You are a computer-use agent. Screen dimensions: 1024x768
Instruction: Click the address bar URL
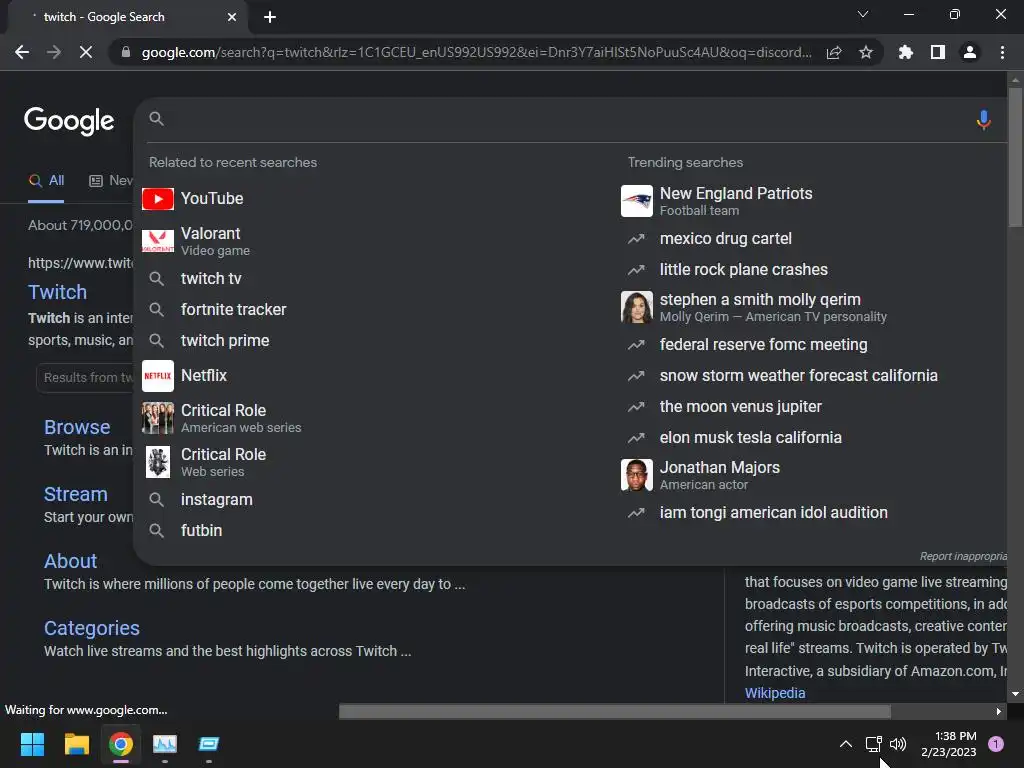(477, 52)
